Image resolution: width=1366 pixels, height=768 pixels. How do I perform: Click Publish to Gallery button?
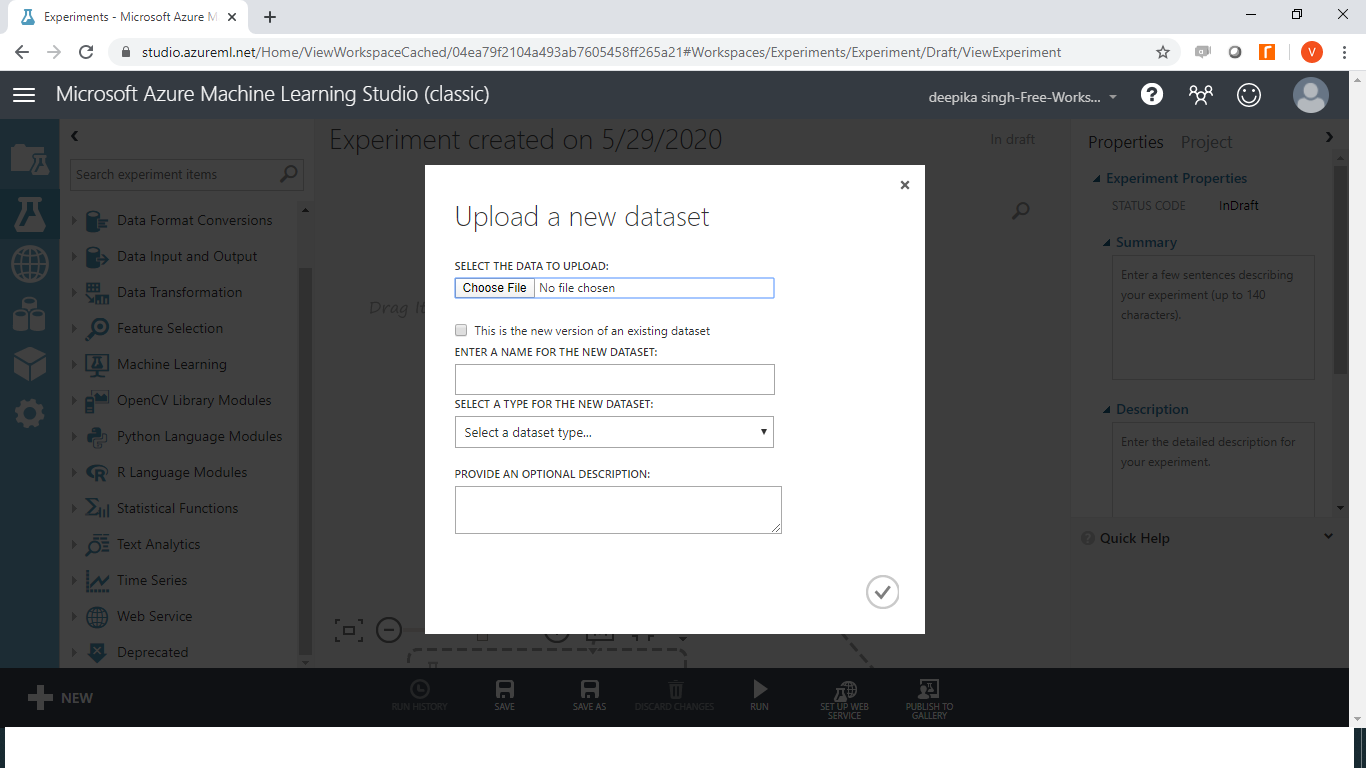pyautogui.click(x=929, y=699)
